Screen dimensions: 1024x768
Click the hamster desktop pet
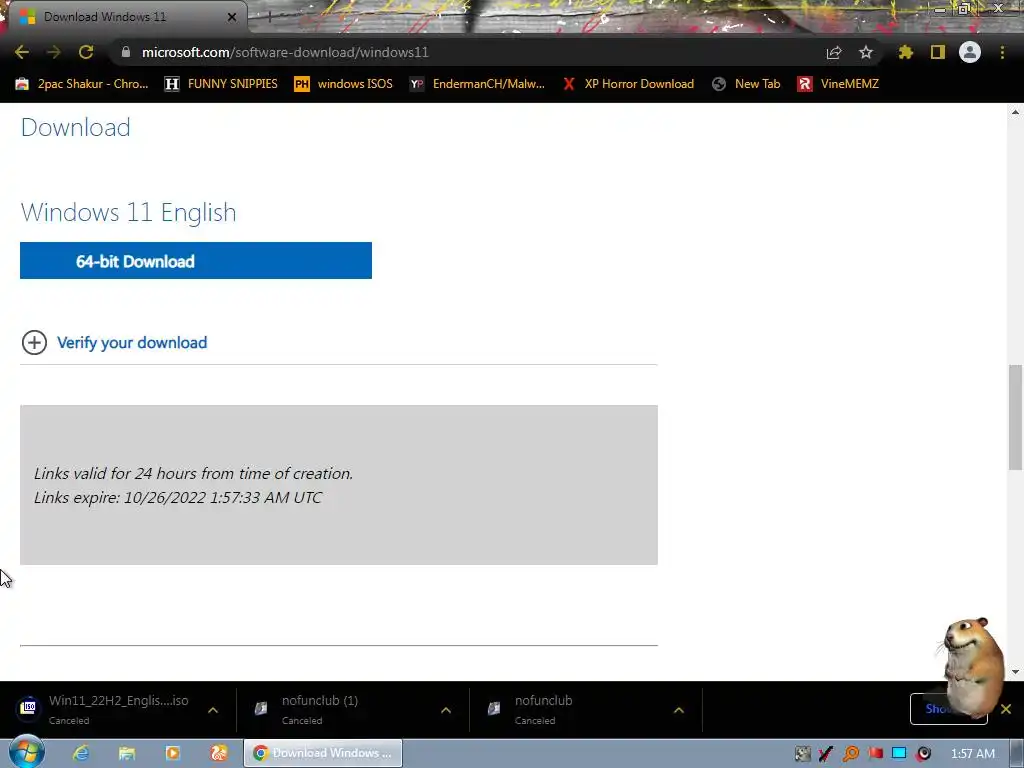click(973, 666)
